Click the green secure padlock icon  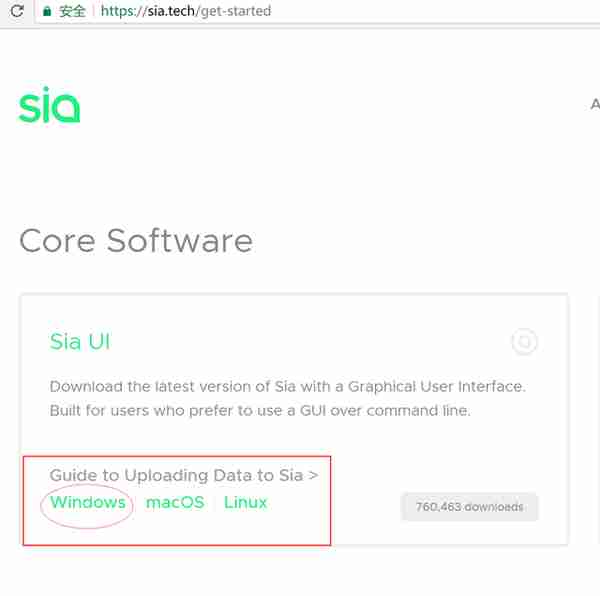point(47,11)
